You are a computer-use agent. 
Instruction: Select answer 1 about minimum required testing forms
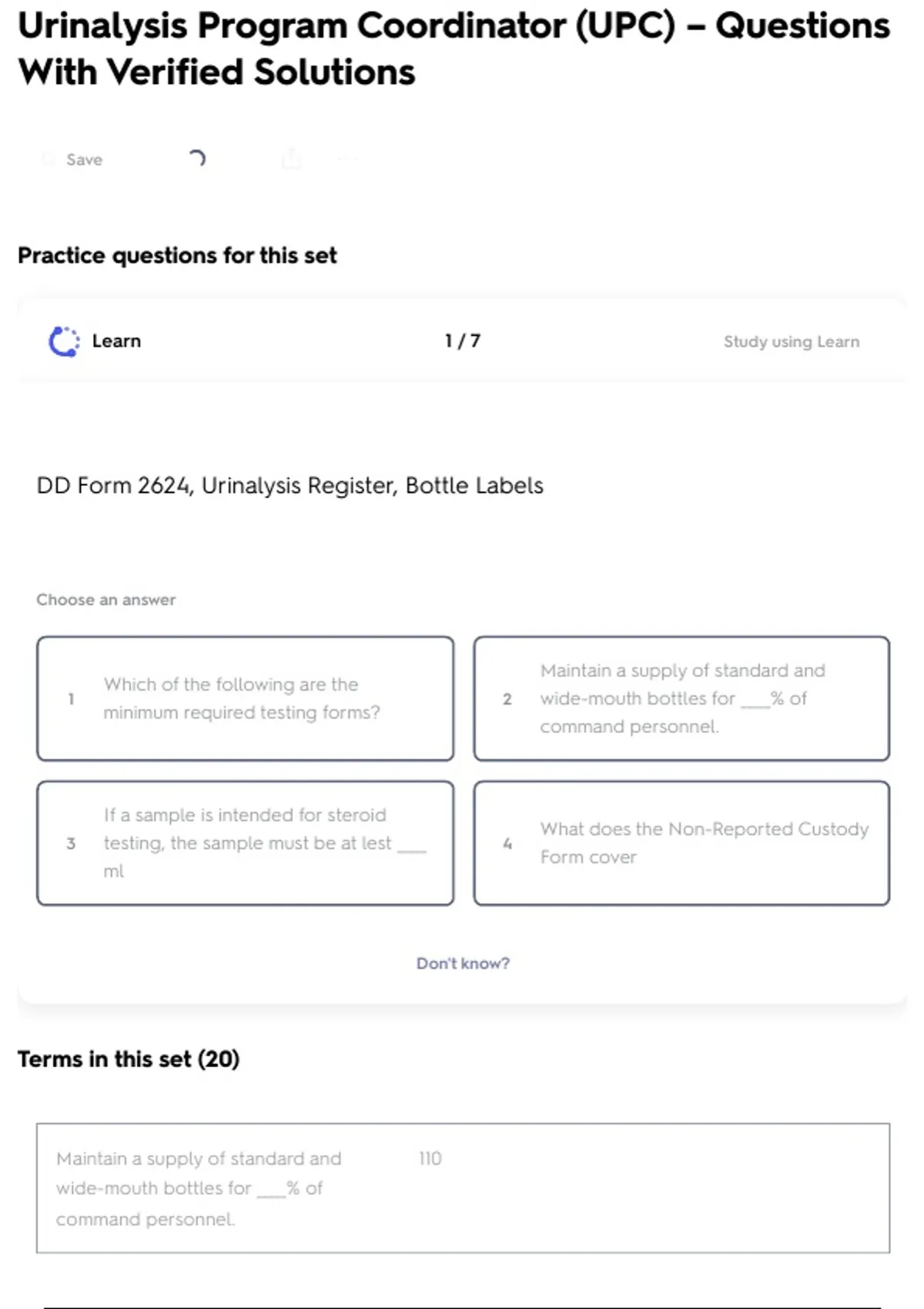point(245,698)
